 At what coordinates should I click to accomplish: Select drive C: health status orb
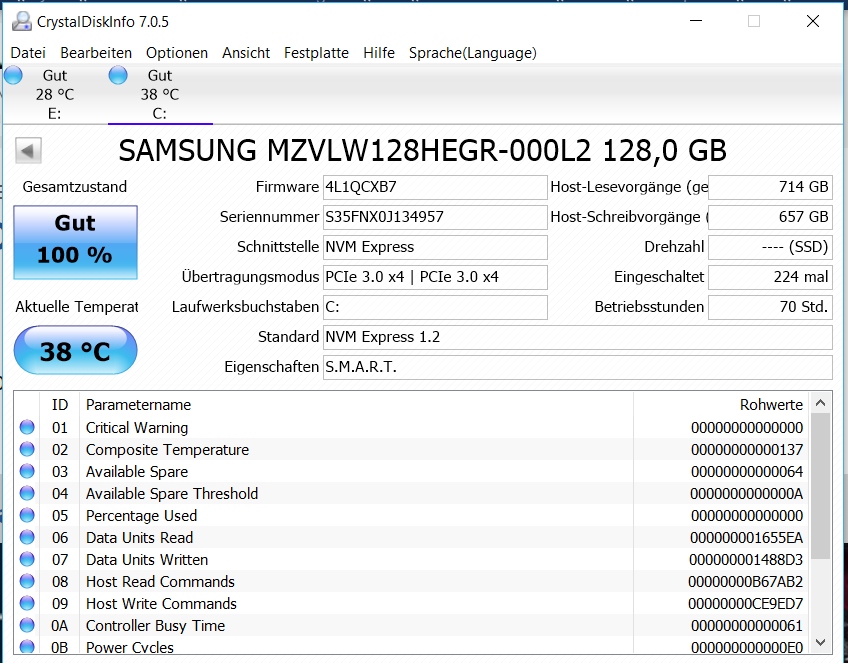pos(118,75)
